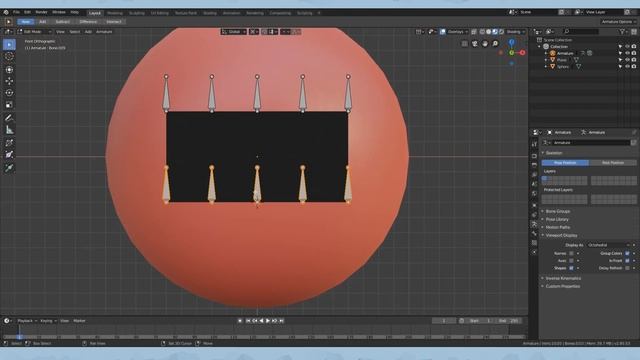The width and height of the screenshot is (640, 360).
Task: Switch to the UV Editing workspace tab
Action: tap(160, 13)
